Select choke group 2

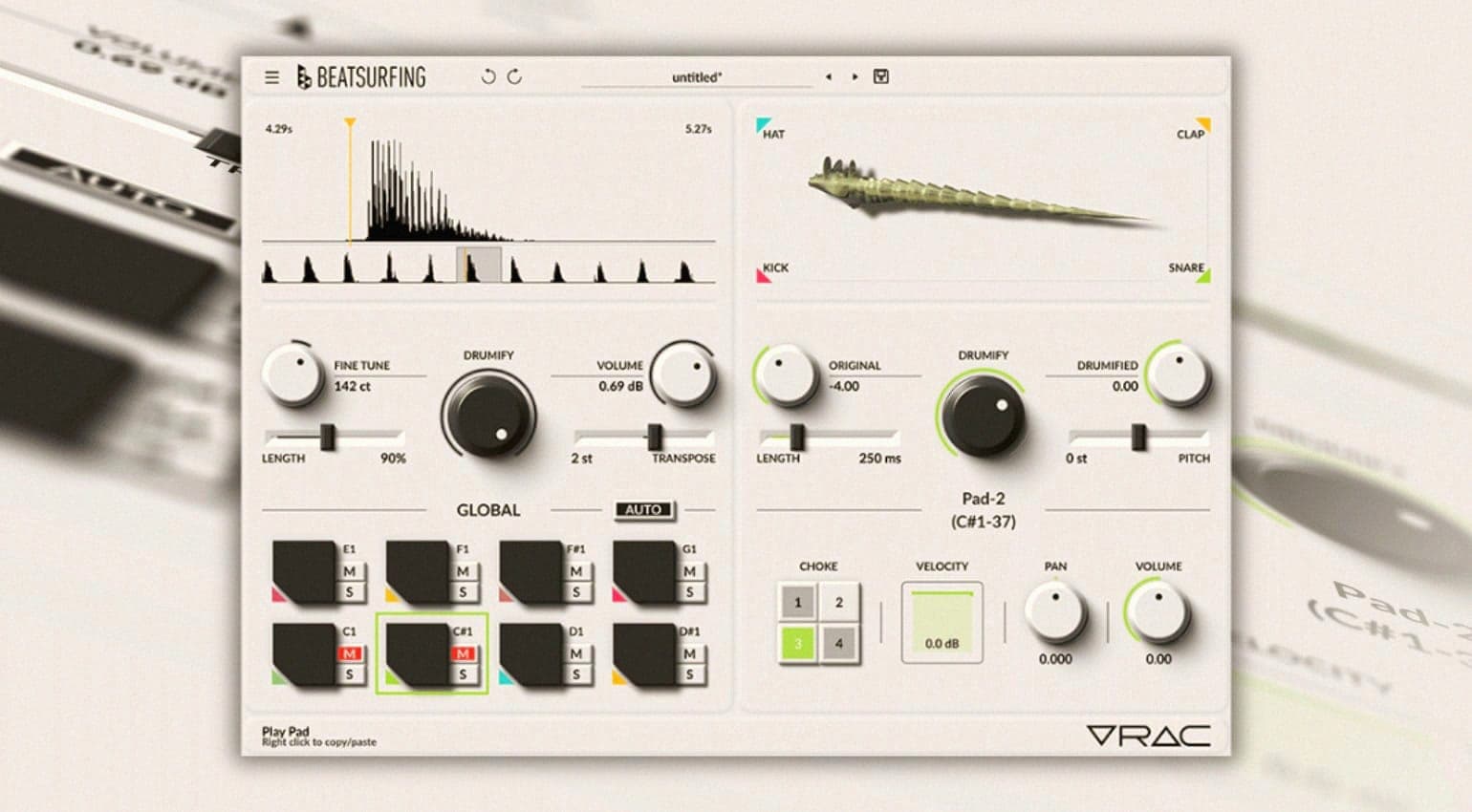pyautogui.click(x=839, y=603)
